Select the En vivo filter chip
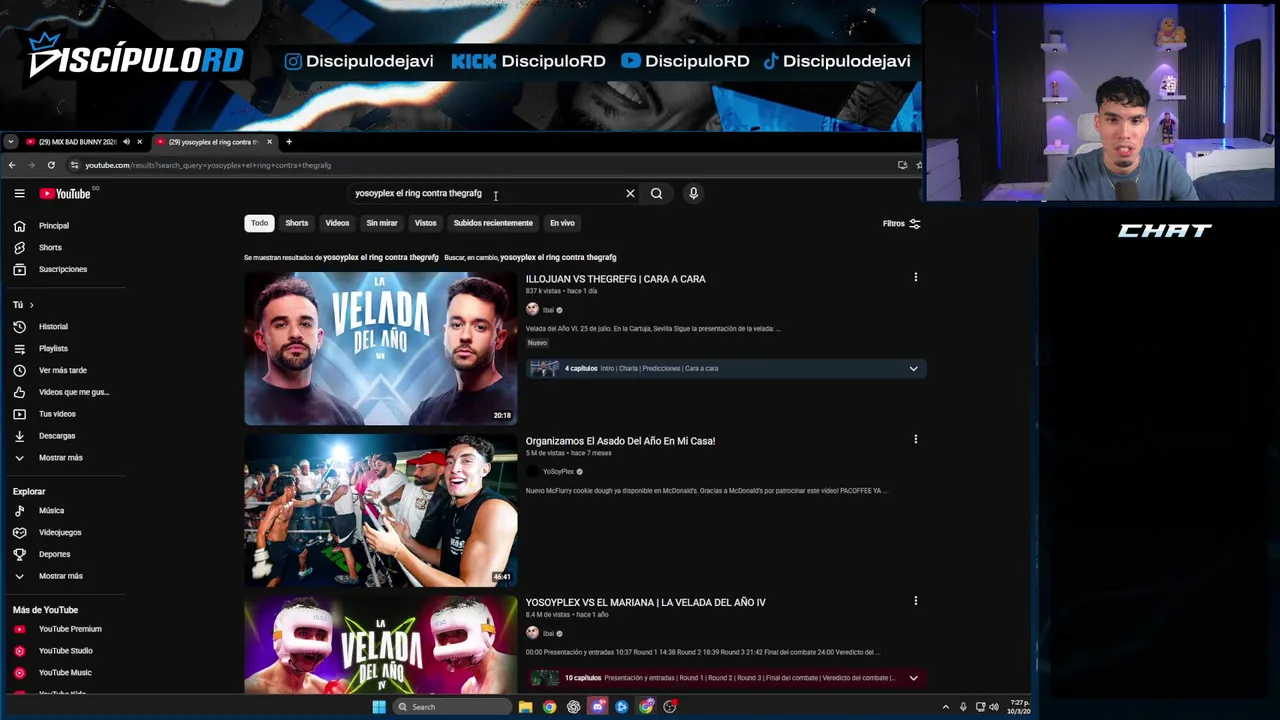 point(562,223)
